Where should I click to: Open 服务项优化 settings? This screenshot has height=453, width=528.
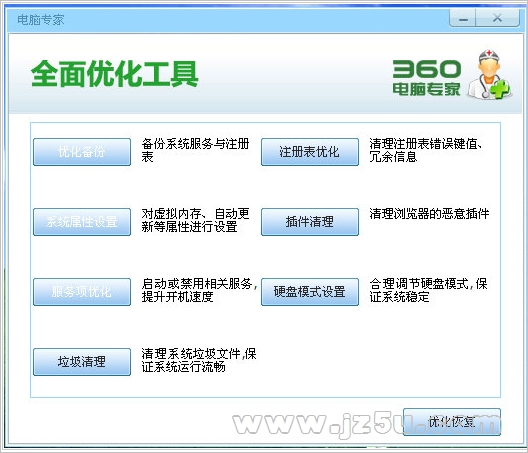pyautogui.click(x=82, y=292)
